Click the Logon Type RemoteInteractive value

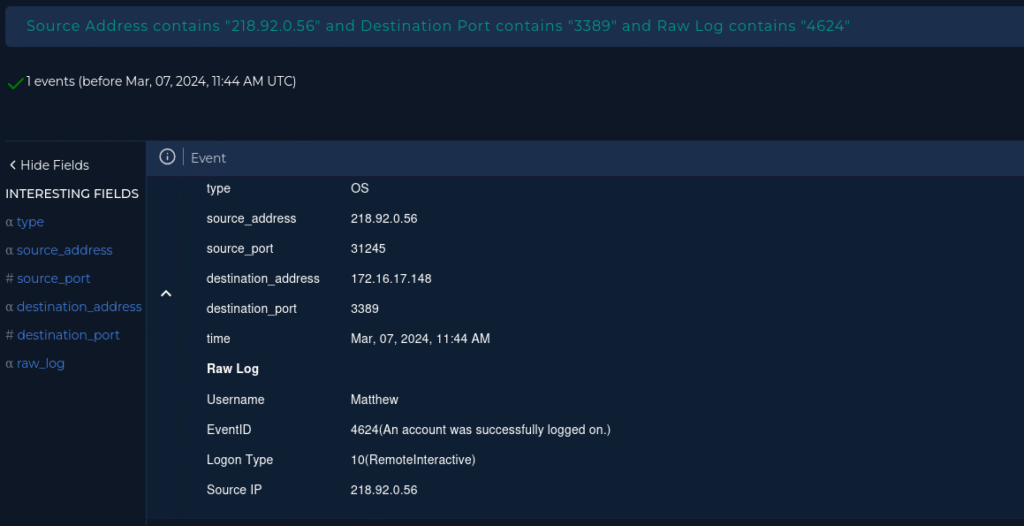click(x=413, y=459)
